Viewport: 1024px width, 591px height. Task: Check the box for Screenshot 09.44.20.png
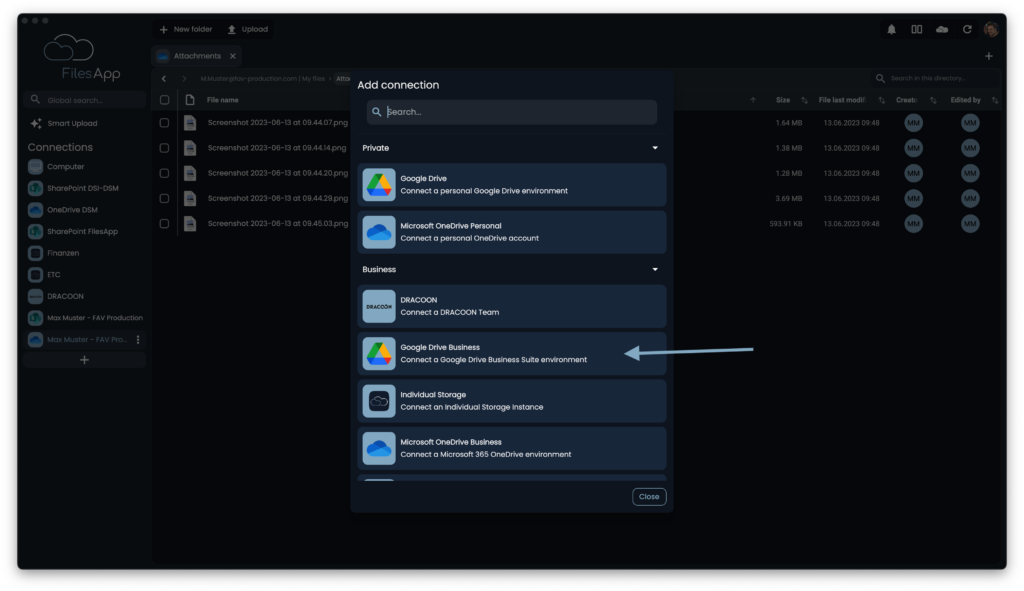[165, 173]
